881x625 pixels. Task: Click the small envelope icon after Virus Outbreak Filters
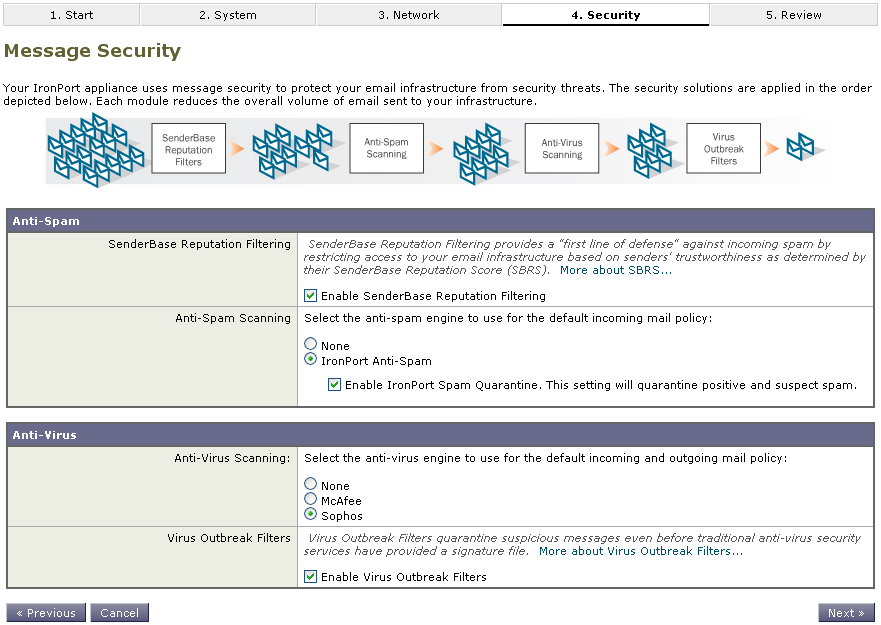(801, 146)
